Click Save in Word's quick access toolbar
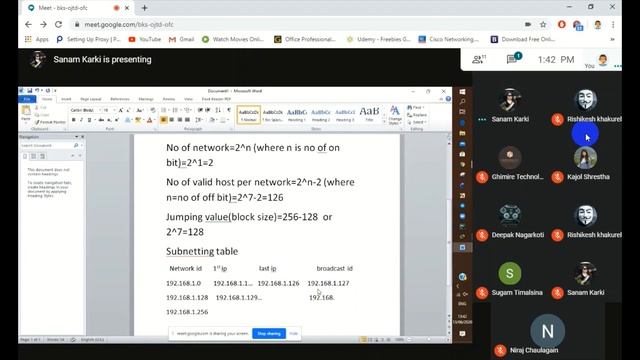The height and width of the screenshot is (360, 640). pyautogui.click(x=30, y=91)
